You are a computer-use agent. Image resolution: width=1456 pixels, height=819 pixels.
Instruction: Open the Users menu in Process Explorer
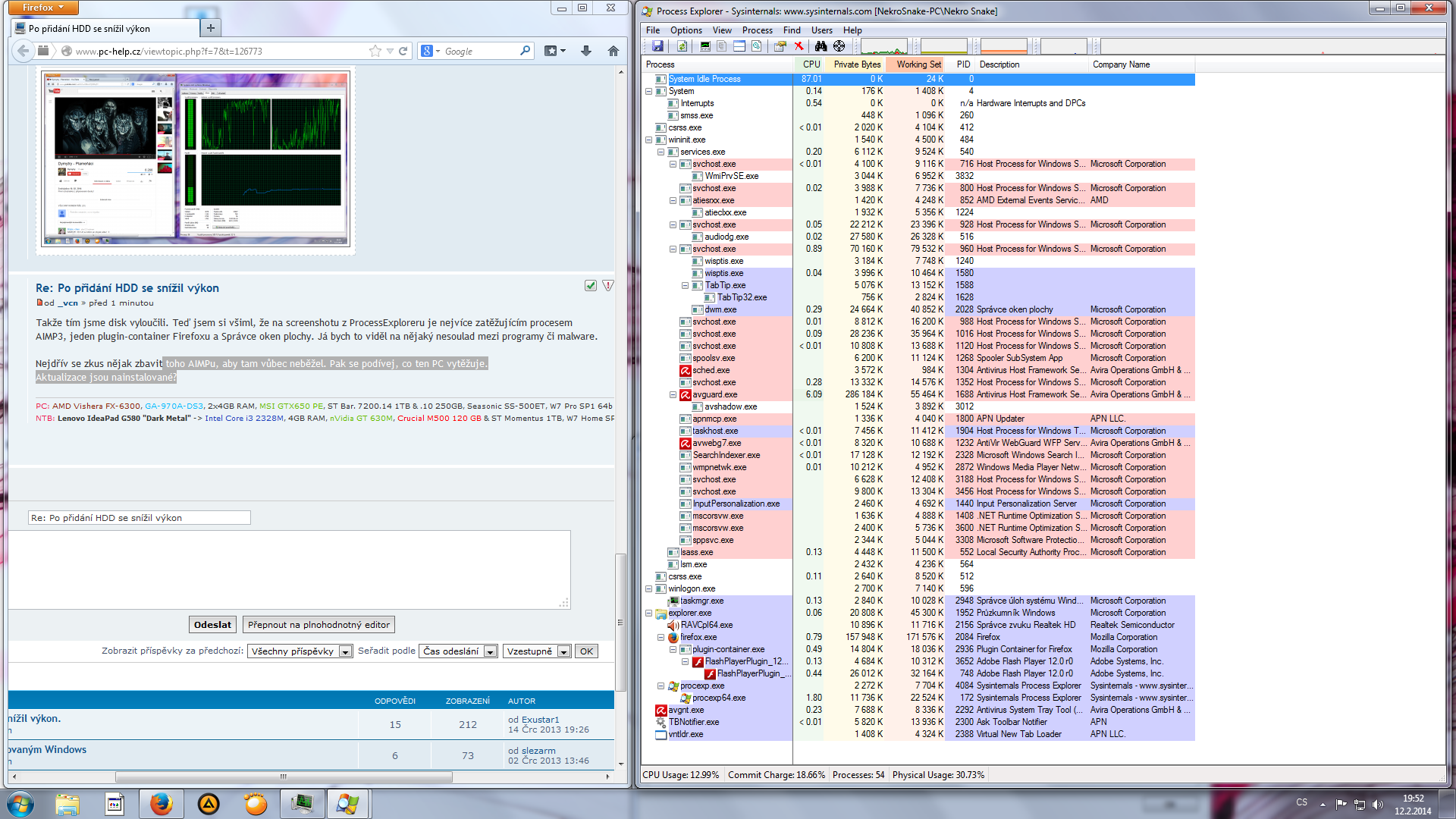(821, 30)
